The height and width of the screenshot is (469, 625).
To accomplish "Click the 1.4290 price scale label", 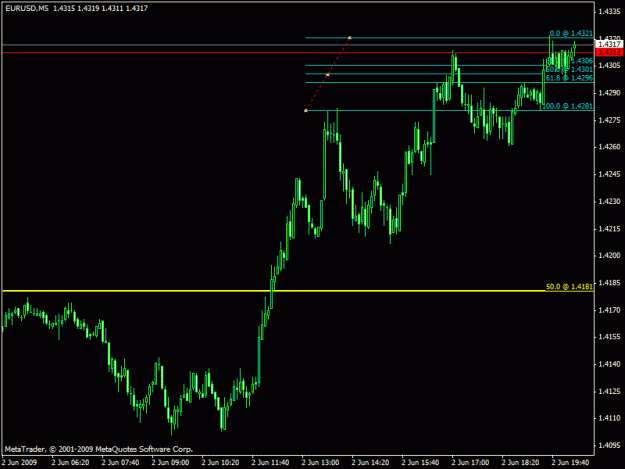I will [x=609, y=92].
